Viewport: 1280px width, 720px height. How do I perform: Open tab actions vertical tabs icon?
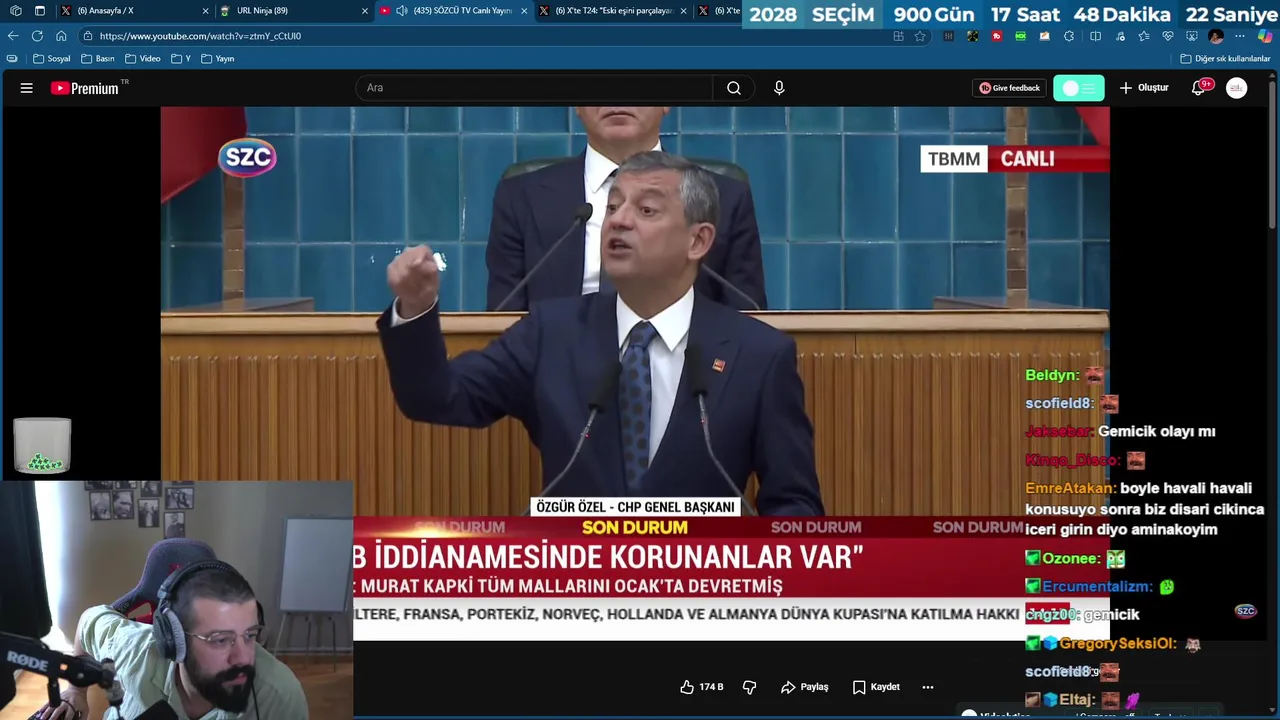pyautogui.click(x=39, y=11)
